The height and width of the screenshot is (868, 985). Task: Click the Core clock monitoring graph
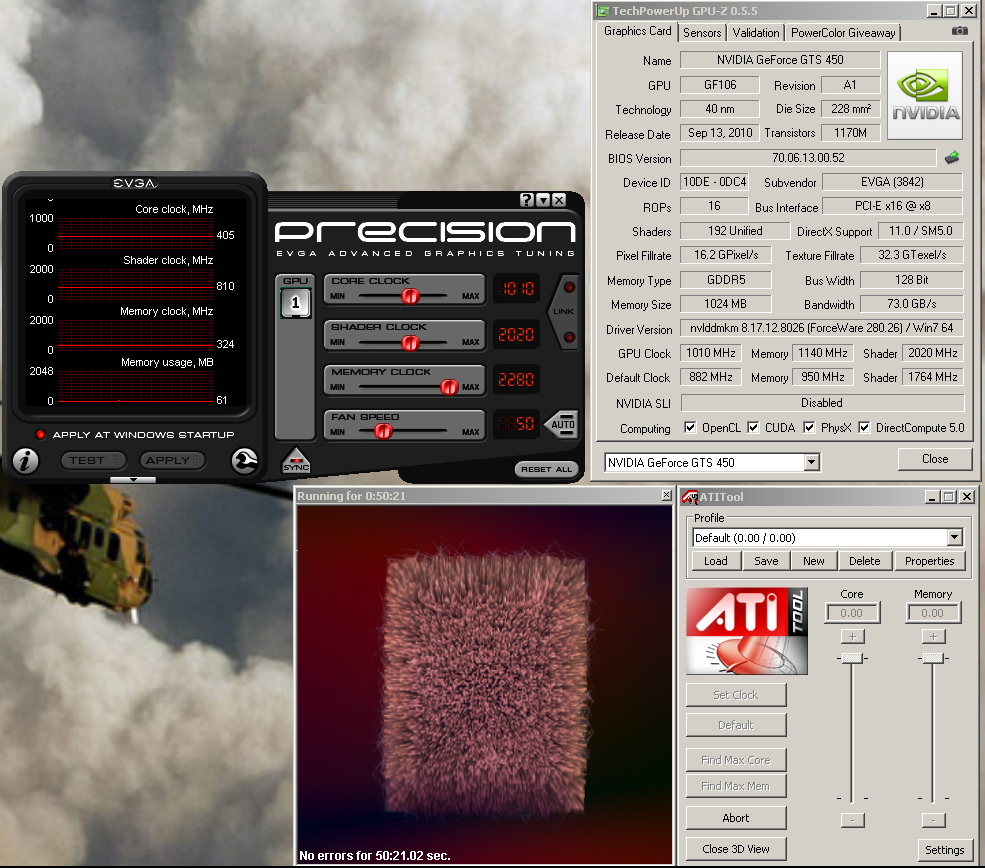(136, 234)
